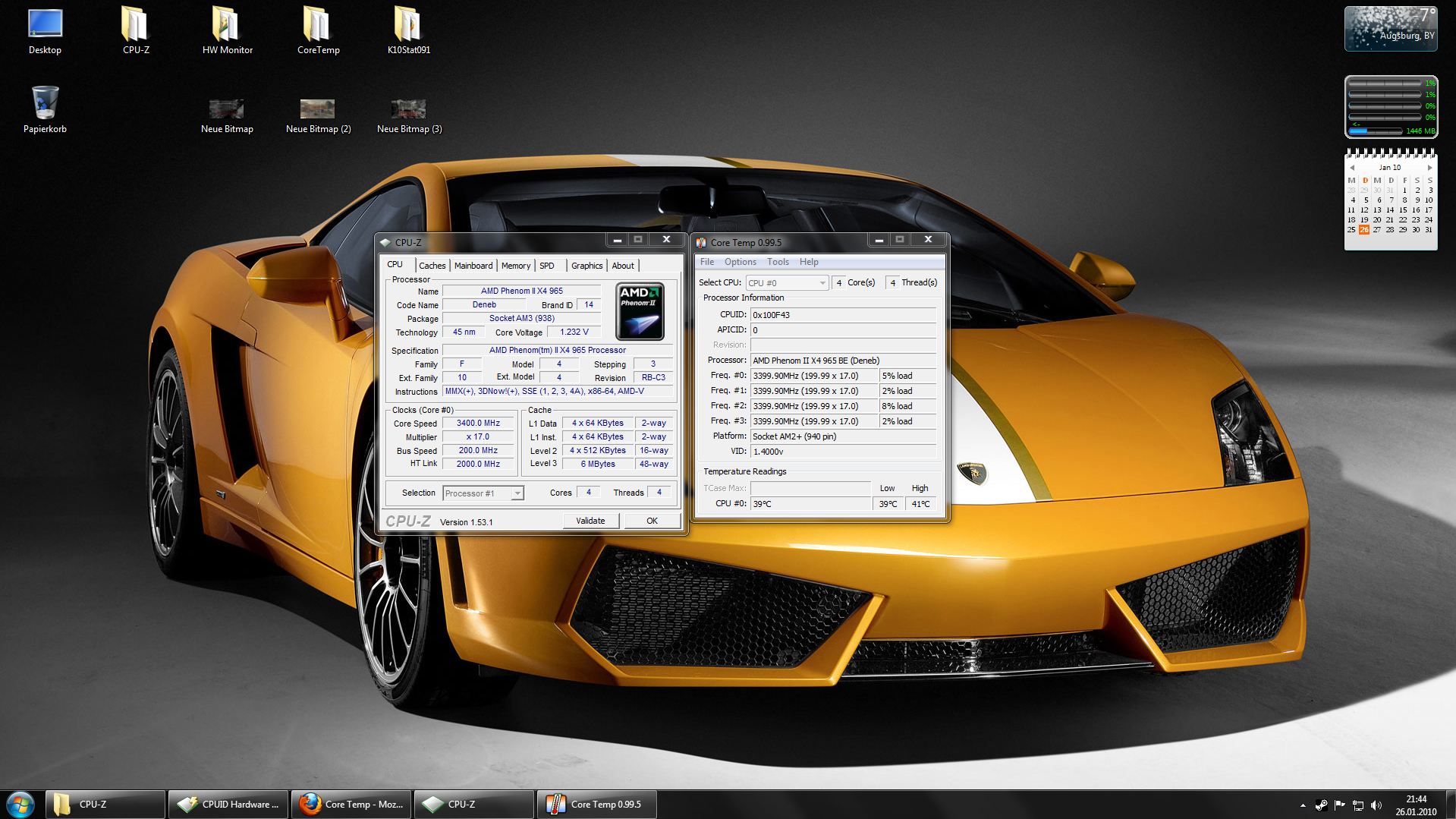Open CPUID Hardware Monitor from taskbar
This screenshot has width=1456, height=819.
[x=228, y=805]
